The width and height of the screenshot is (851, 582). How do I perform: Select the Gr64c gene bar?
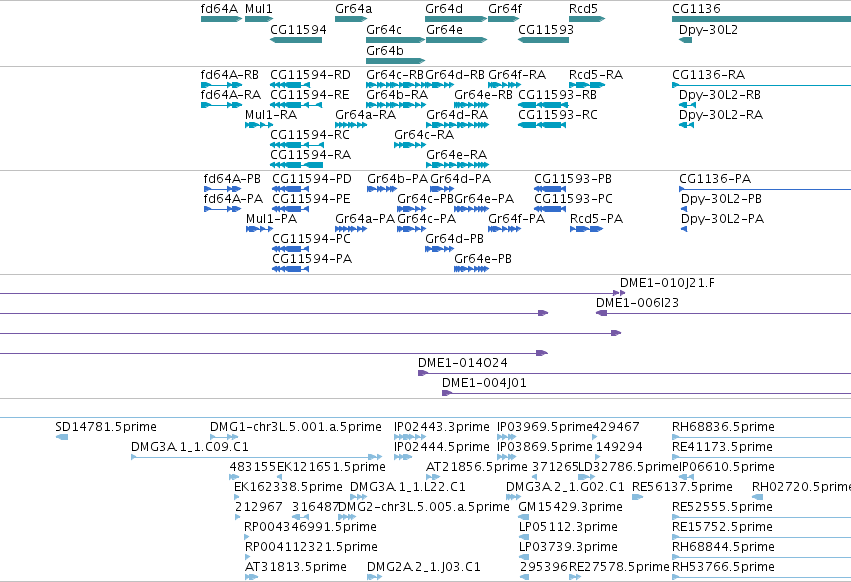395,40
